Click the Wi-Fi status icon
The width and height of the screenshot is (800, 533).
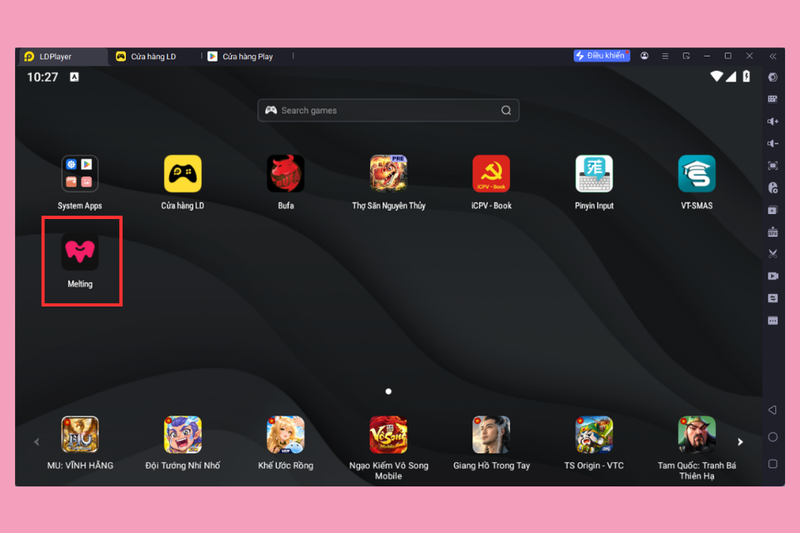coord(716,77)
